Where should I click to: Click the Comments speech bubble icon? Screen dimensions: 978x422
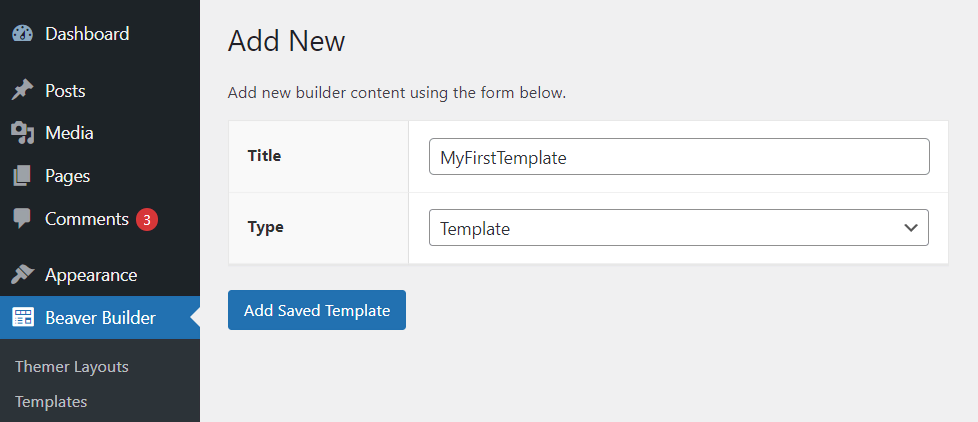(22, 218)
